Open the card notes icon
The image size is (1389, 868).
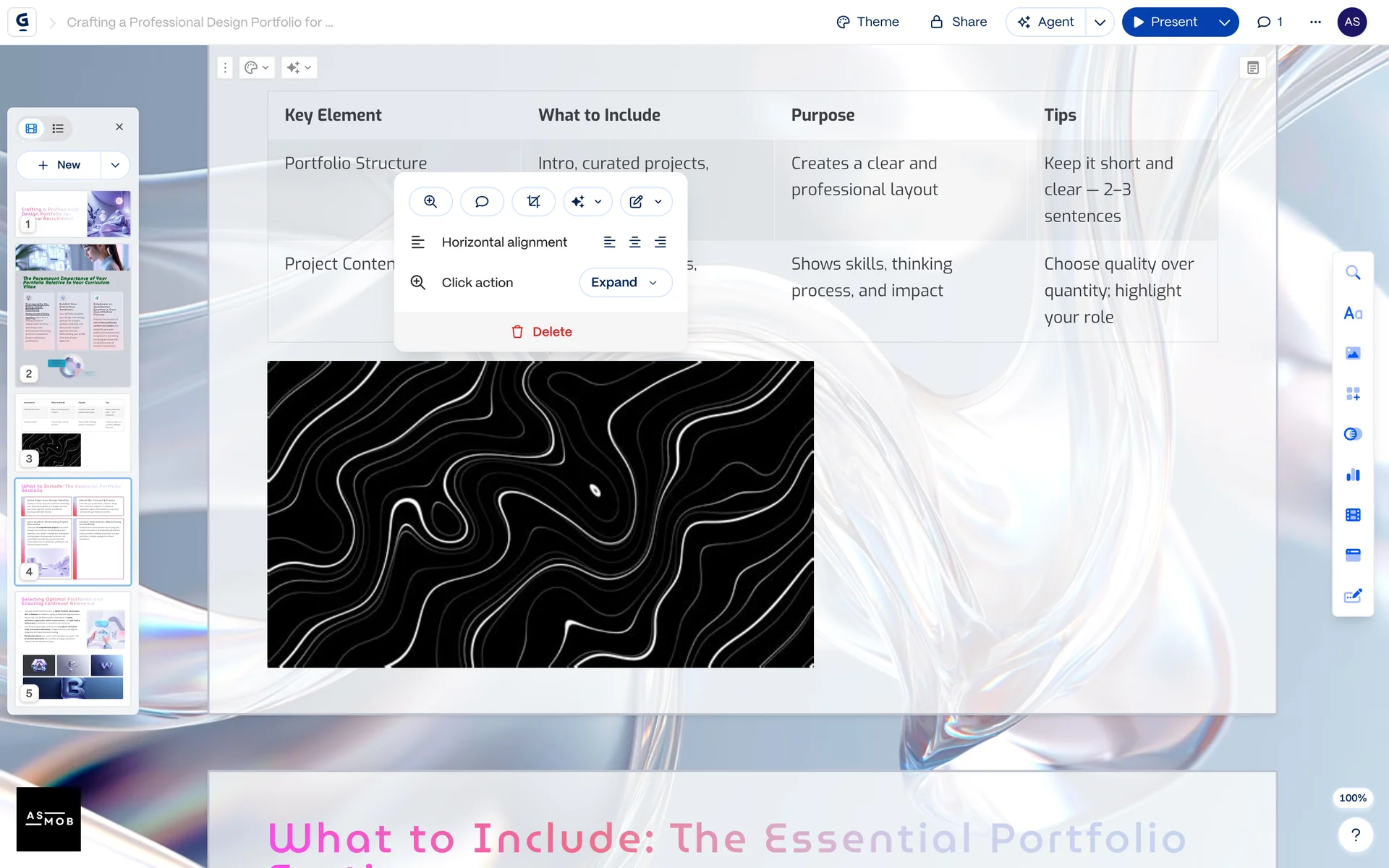[1253, 68]
